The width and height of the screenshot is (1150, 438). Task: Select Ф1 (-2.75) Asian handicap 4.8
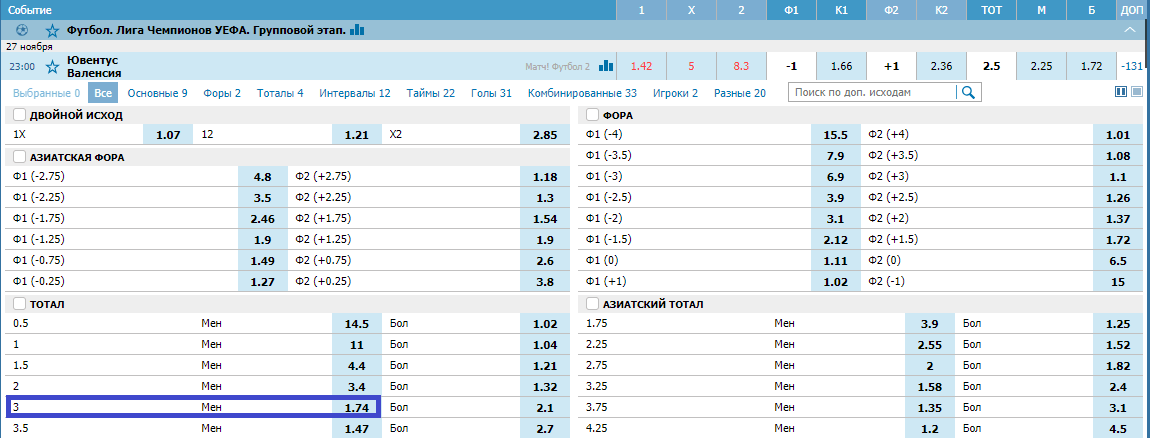click(263, 177)
